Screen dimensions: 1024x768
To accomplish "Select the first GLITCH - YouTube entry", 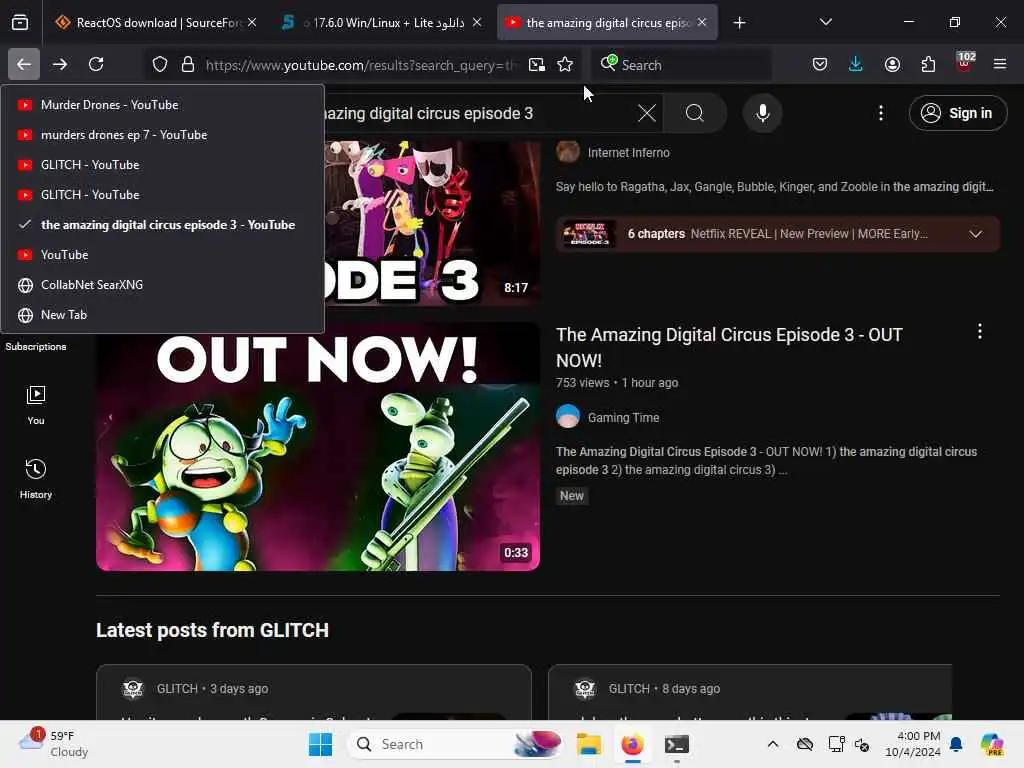I will tap(163, 165).
